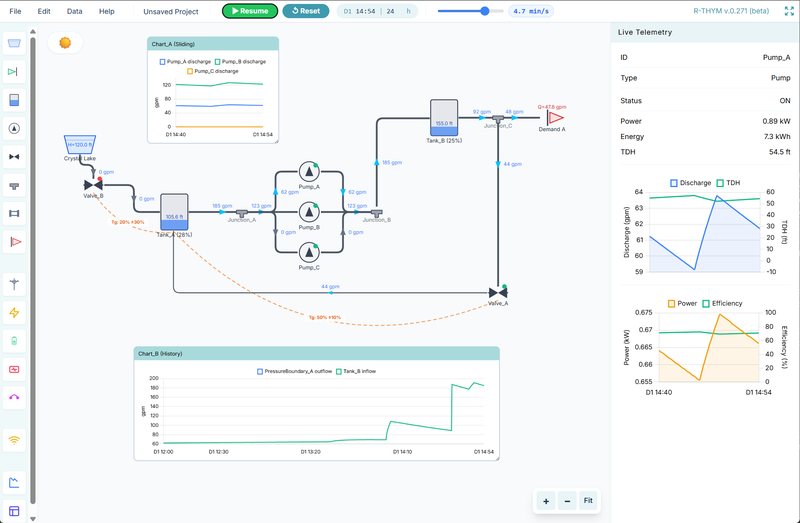Select the green battery tool

[x=14, y=341]
